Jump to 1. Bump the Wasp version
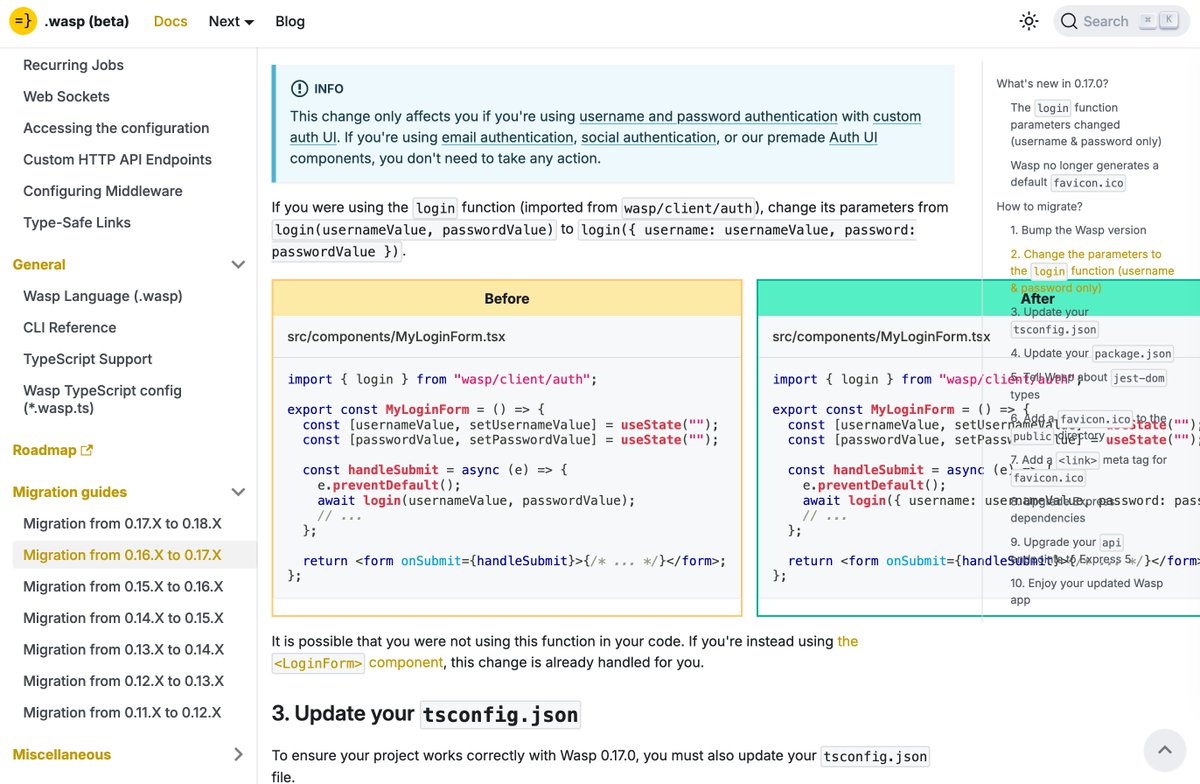The width and height of the screenshot is (1200, 784). [1078, 230]
